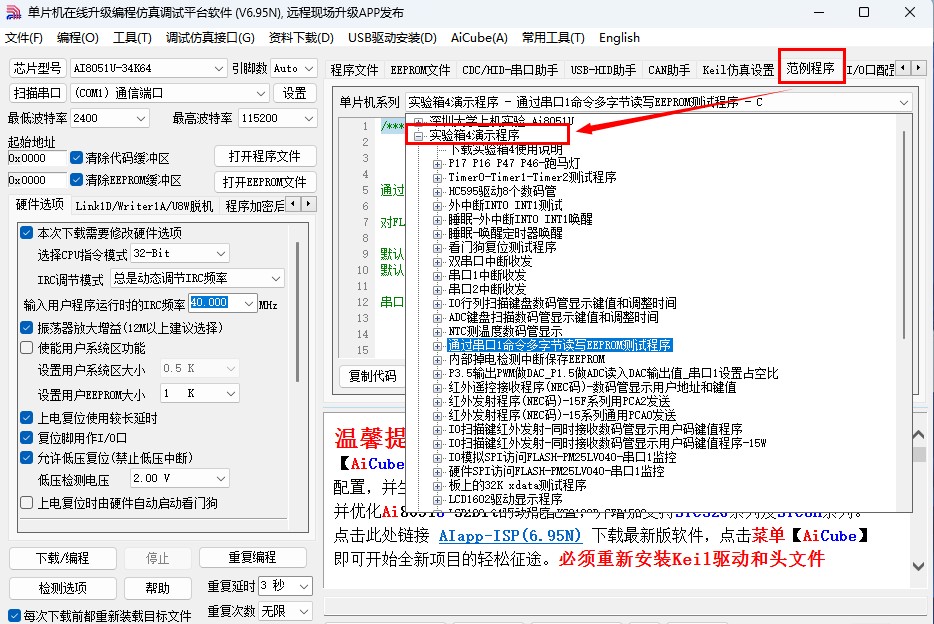Viewport: 934px width, 624px height.
Task: Open the 低压检测电压 2.00 V dropdown
Action: pos(180,478)
